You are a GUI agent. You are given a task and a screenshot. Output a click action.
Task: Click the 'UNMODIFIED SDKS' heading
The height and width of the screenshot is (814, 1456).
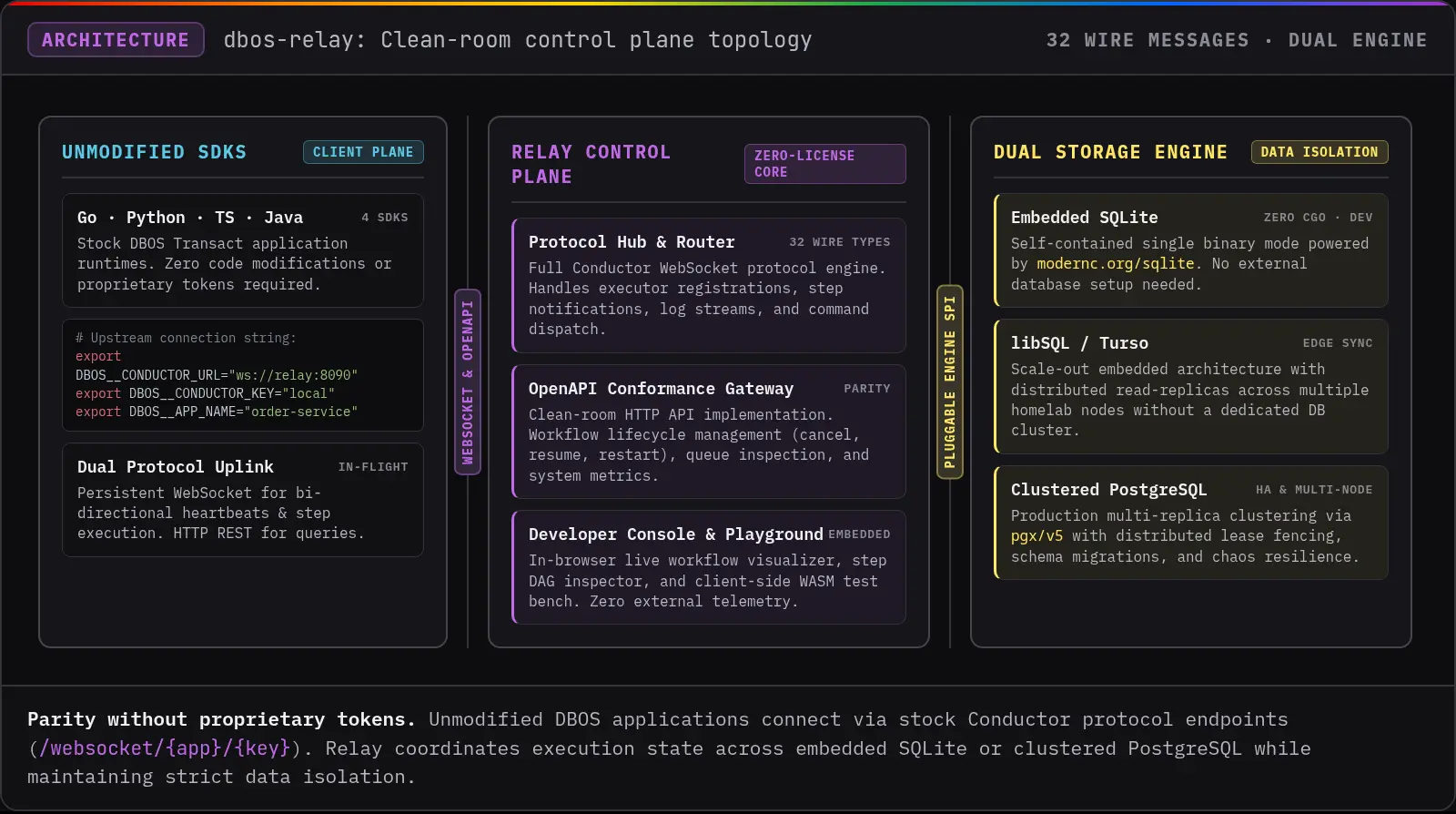154,152
